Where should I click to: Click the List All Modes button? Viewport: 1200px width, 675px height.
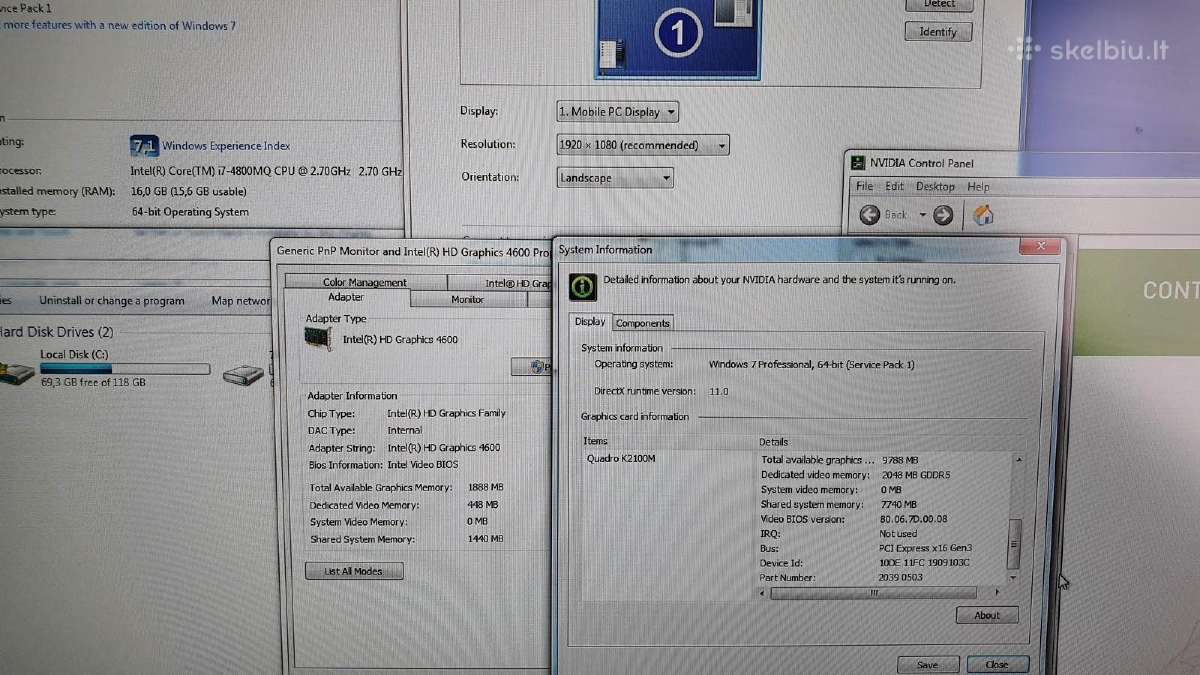pos(354,571)
